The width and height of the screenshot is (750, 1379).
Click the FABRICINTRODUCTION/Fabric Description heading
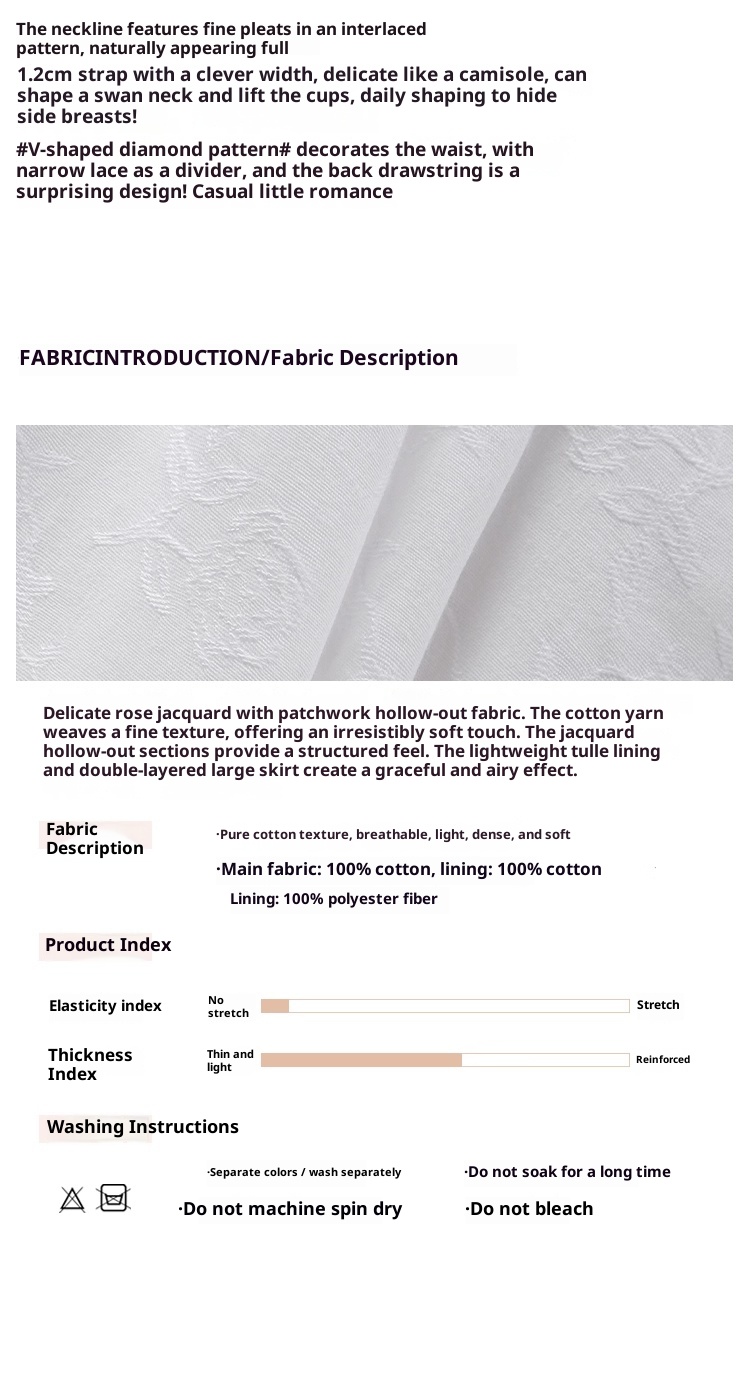click(x=239, y=358)
